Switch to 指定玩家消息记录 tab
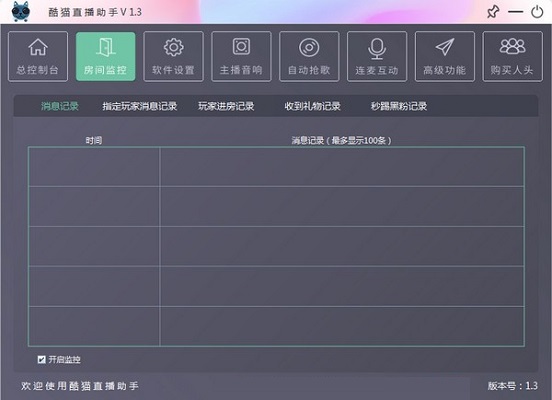Image resolution: width=552 pixels, height=400 pixels. (x=139, y=106)
